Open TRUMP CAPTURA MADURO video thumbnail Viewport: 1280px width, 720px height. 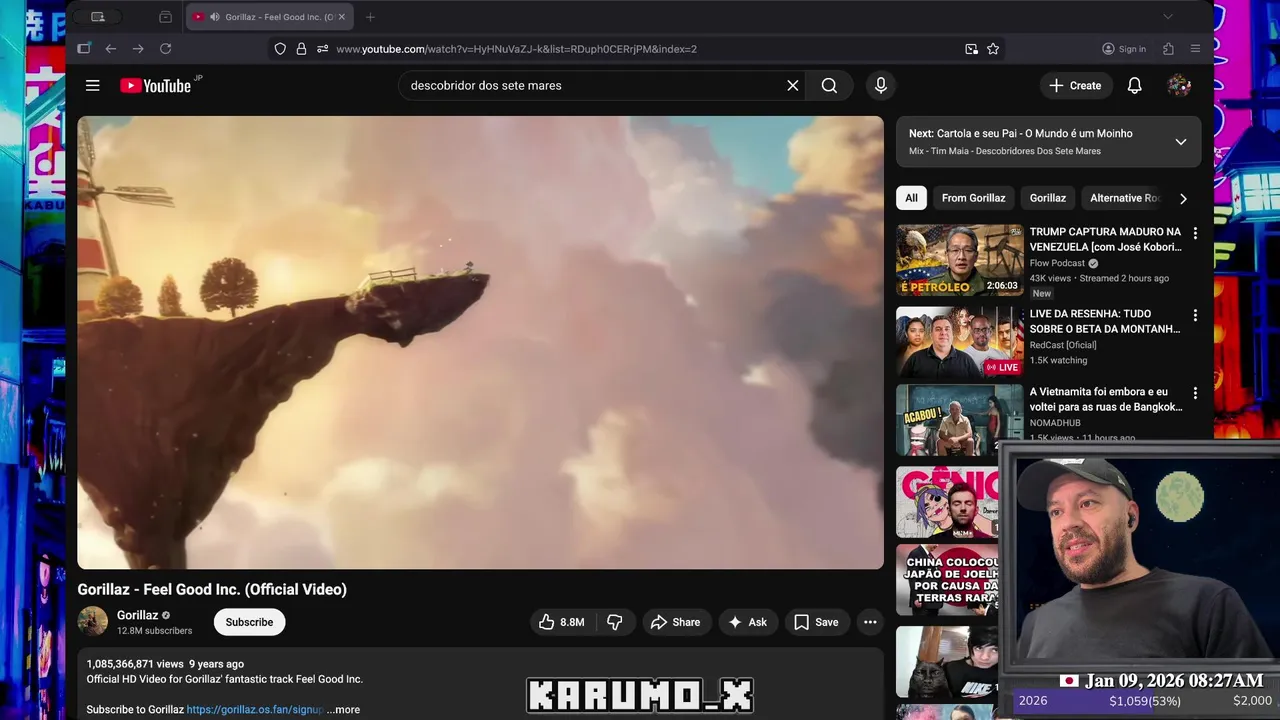coord(959,260)
